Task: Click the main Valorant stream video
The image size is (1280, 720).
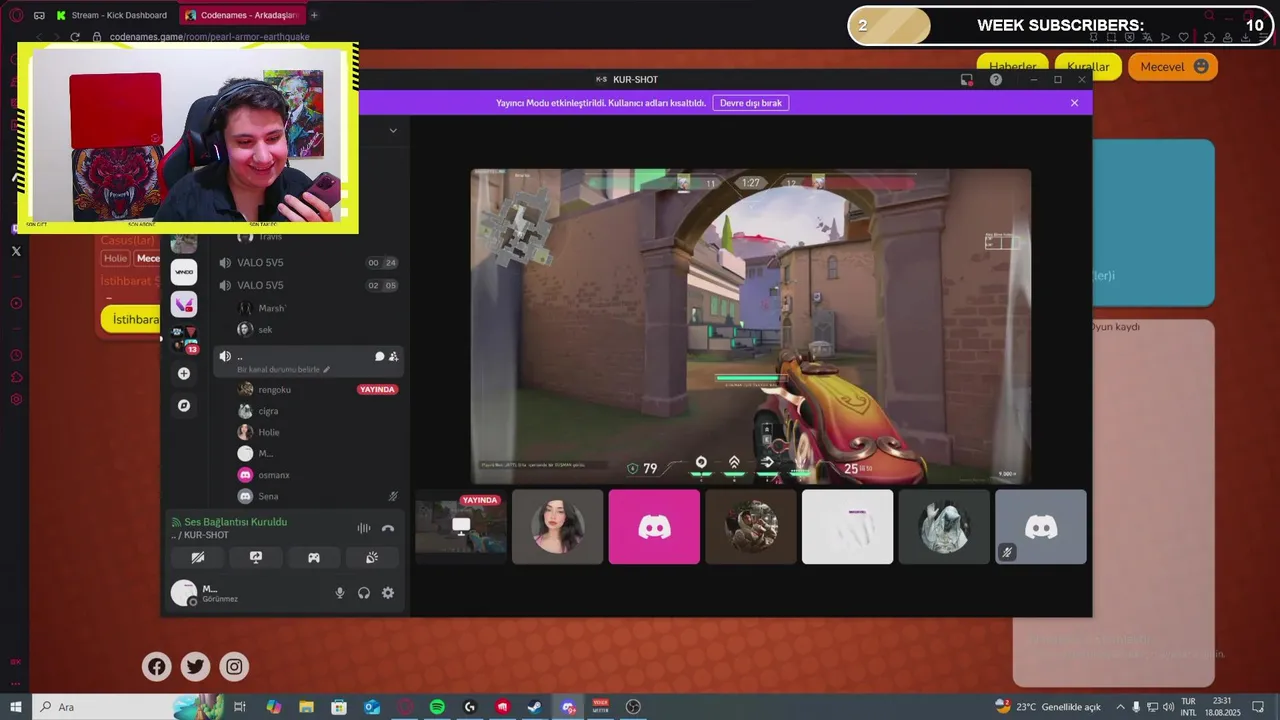Action: coord(751,326)
